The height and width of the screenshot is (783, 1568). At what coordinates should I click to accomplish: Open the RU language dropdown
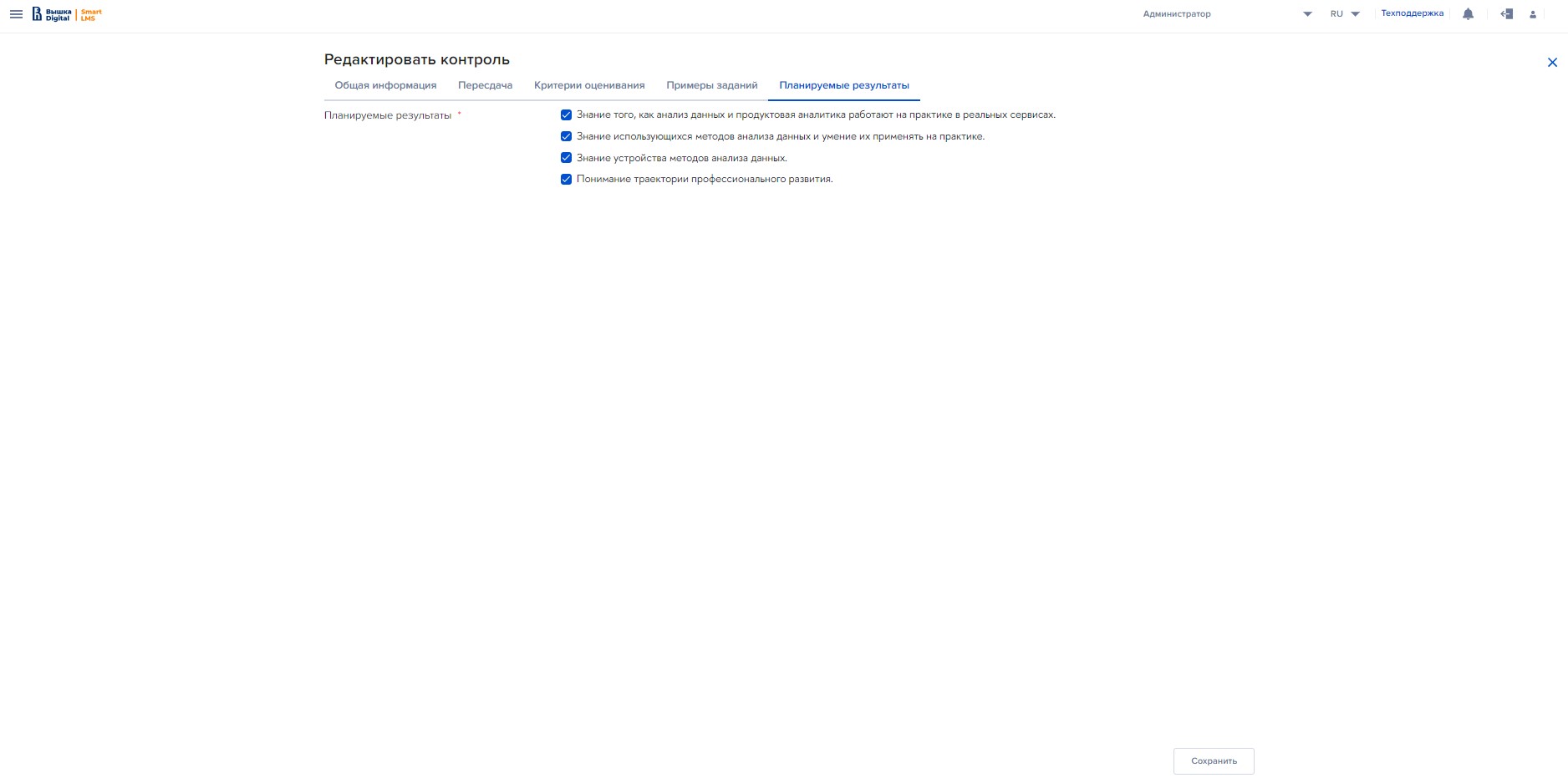[1345, 14]
